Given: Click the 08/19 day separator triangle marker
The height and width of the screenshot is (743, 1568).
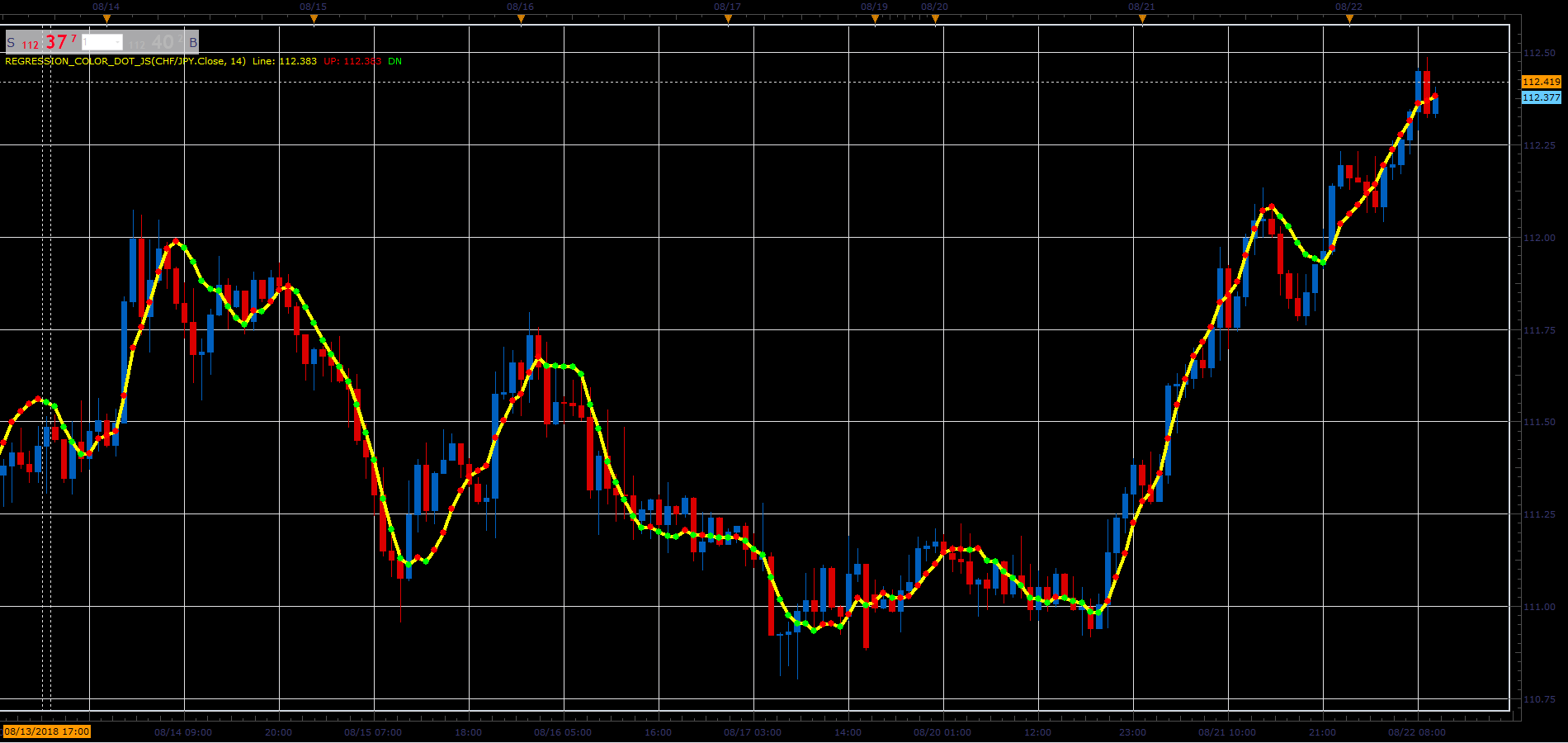Looking at the screenshot, I should pos(875,19).
